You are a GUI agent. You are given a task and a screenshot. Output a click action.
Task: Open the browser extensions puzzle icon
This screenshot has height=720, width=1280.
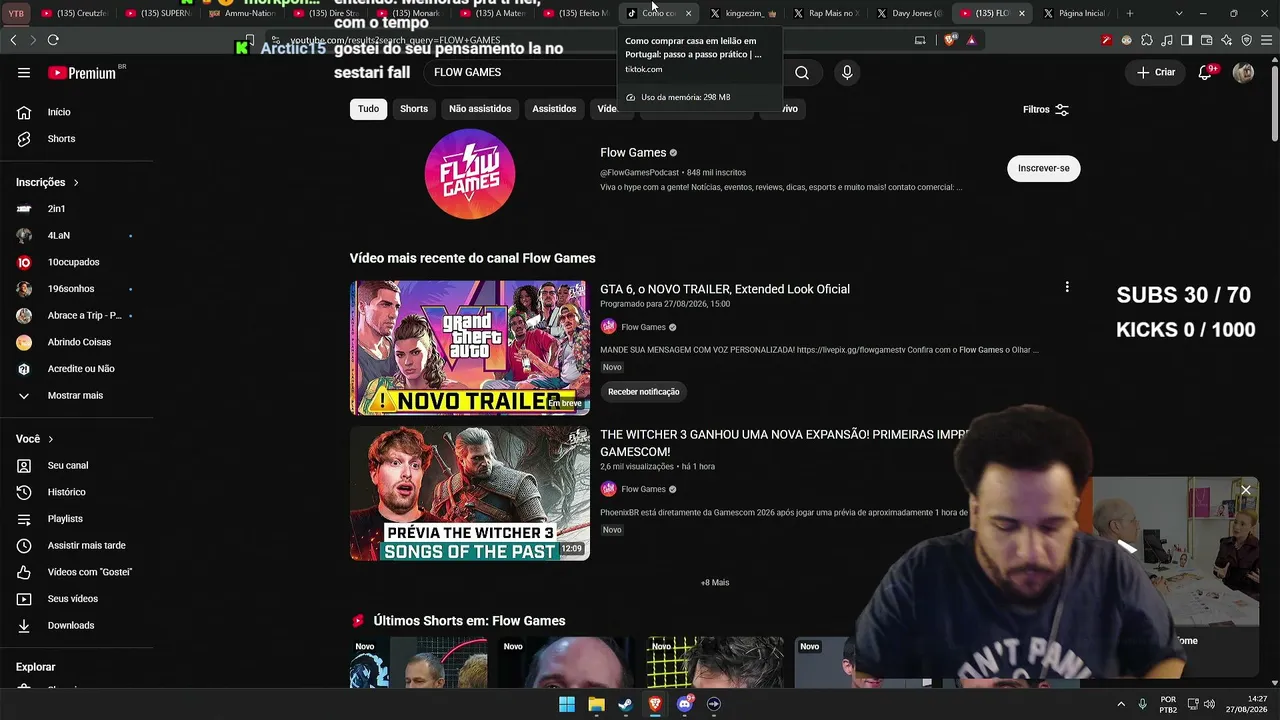click(1146, 40)
